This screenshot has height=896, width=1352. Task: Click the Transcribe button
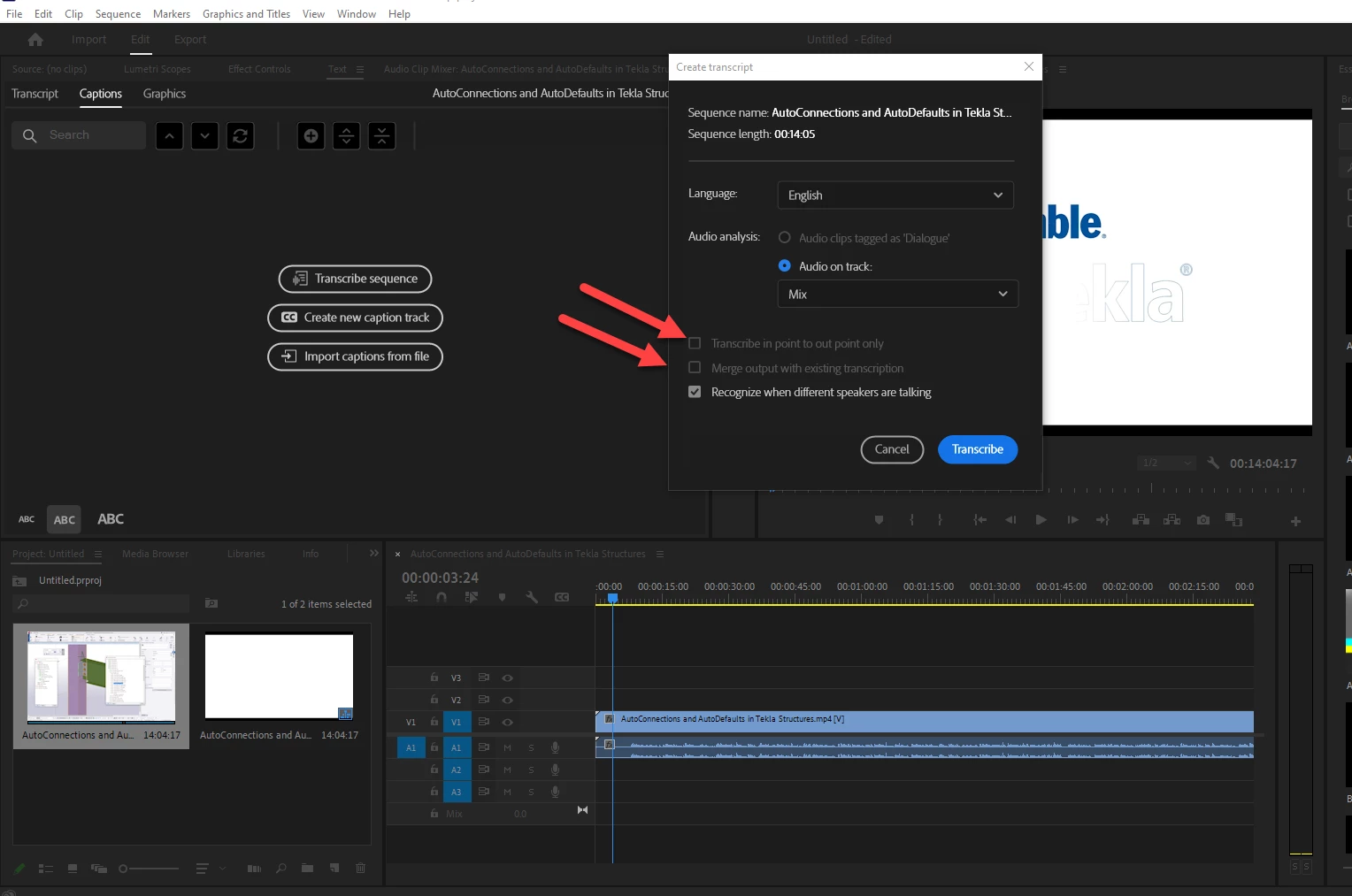pos(978,449)
